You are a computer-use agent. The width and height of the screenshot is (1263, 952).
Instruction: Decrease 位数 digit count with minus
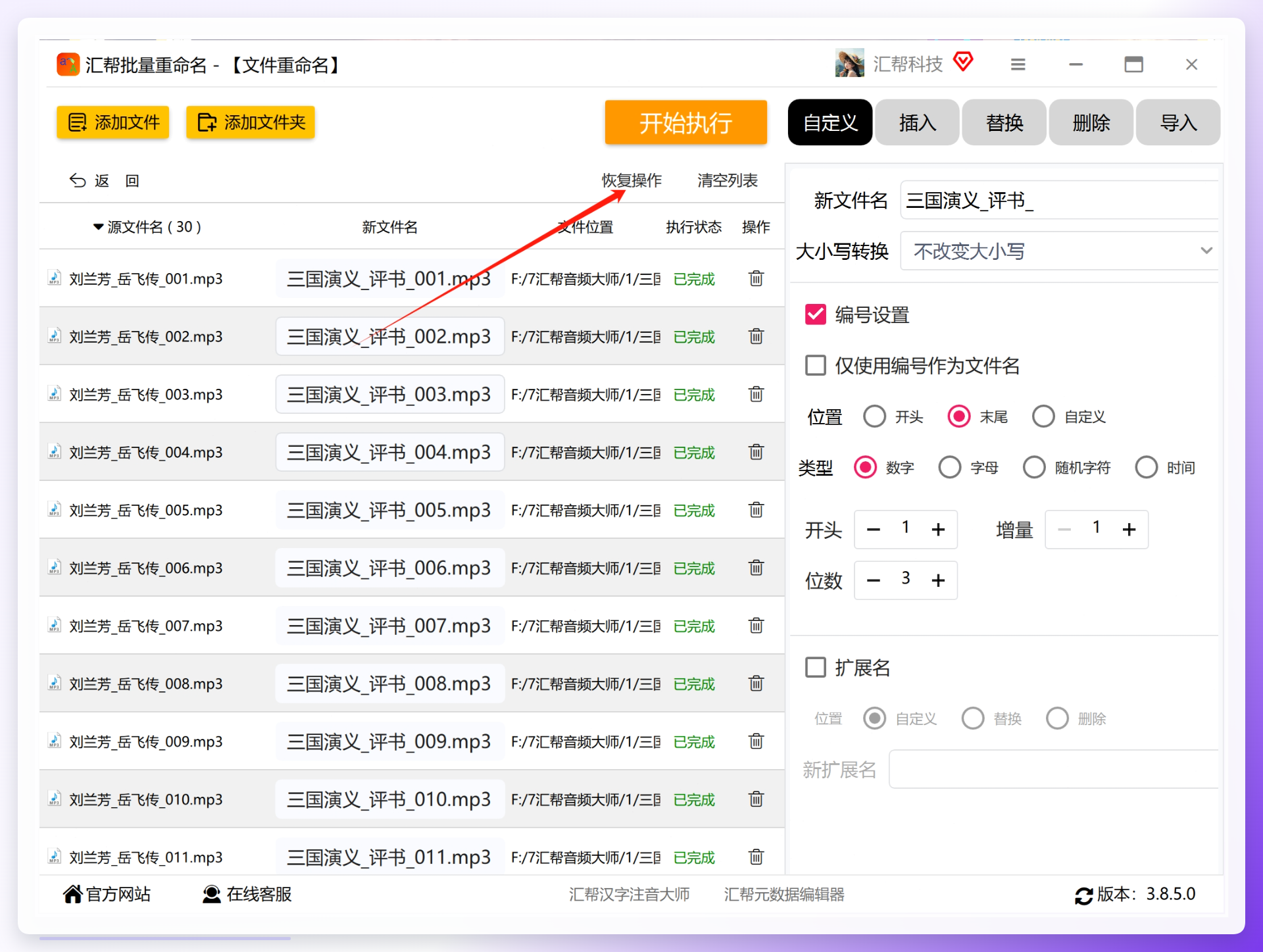click(874, 580)
